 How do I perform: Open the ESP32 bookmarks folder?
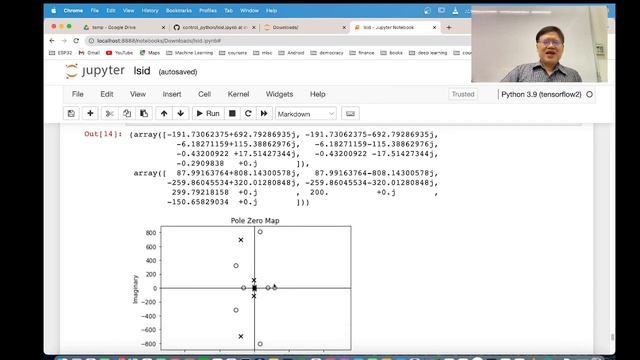pyautogui.click(x=60, y=53)
